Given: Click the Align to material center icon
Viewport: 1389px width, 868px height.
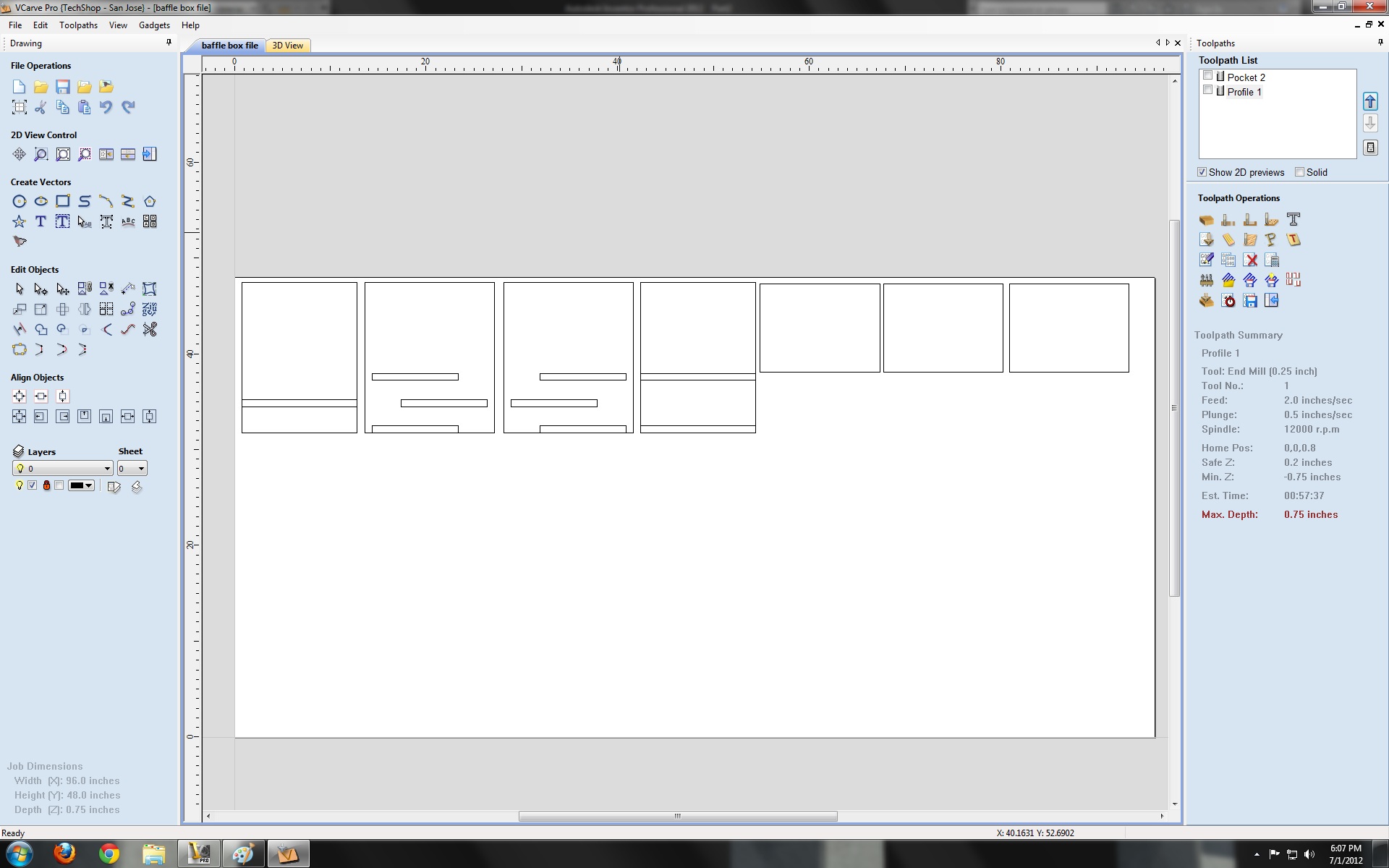Looking at the screenshot, I should coord(19,396).
